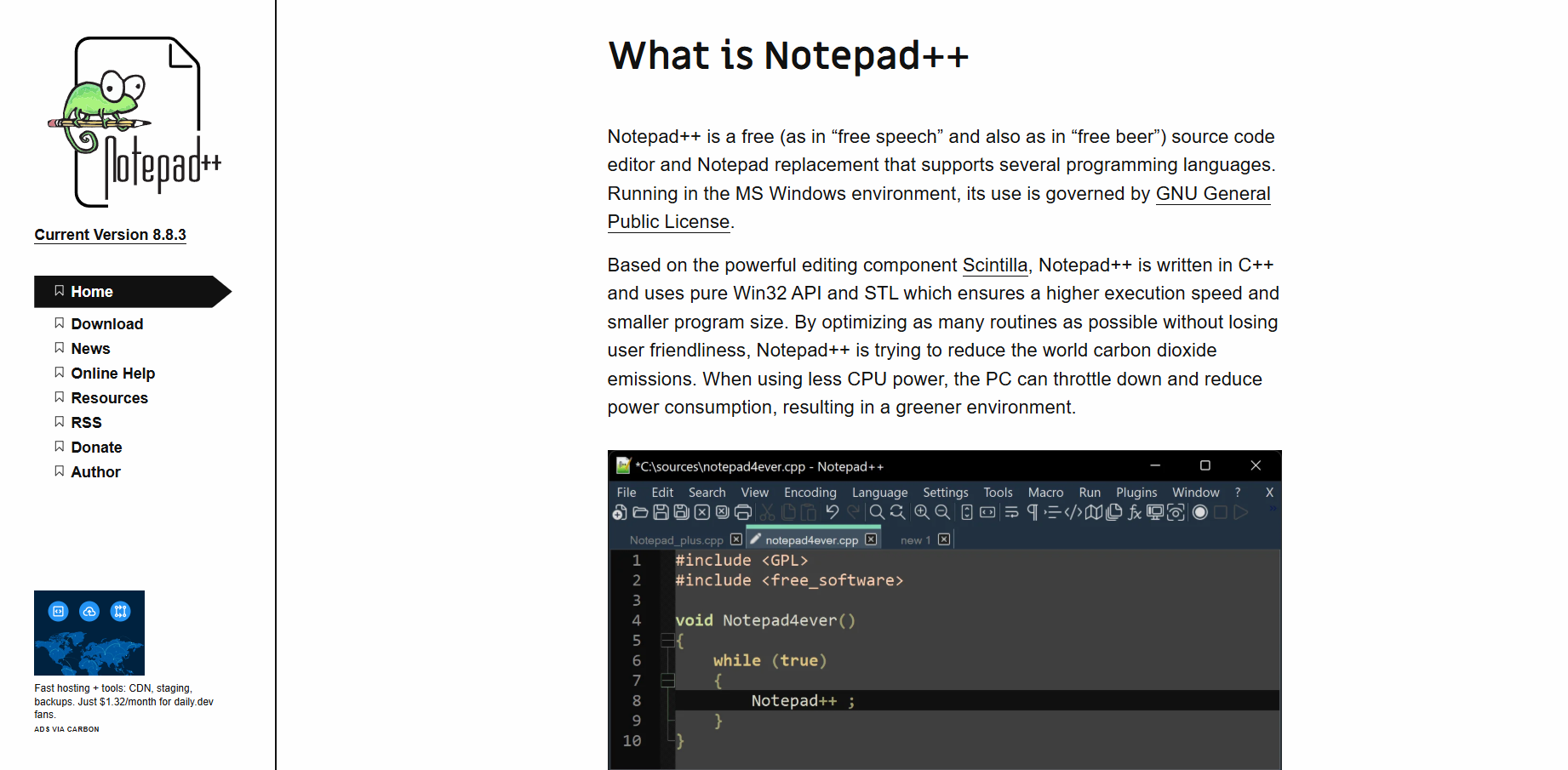The height and width of the screenshot is (770, 1568).
Task: Click the Save All toolbar icon
Action: click(681, 512)
